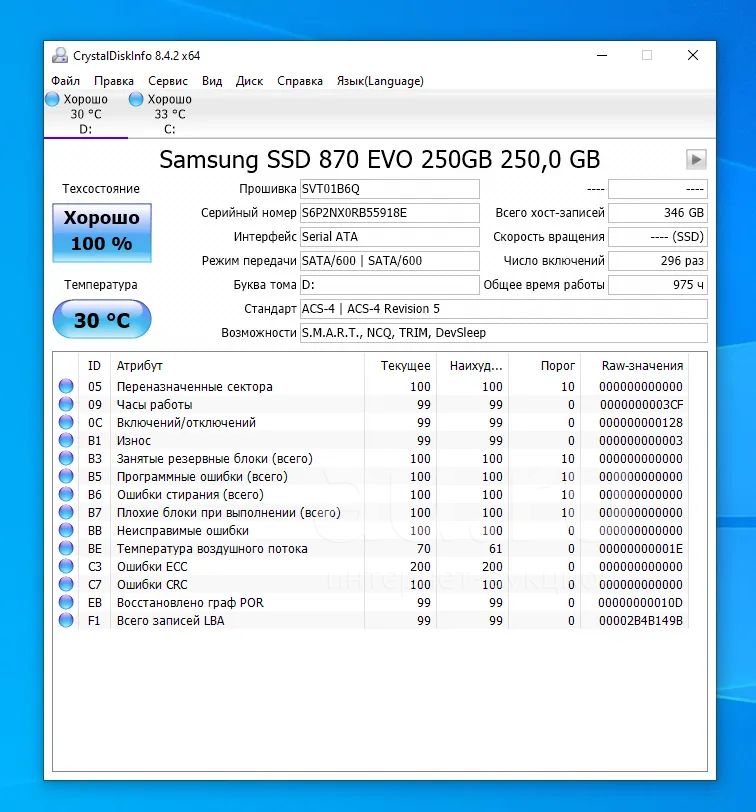Click the Наихуд... column header
Screen dimensions: 756x812
[x=473, y=366]
